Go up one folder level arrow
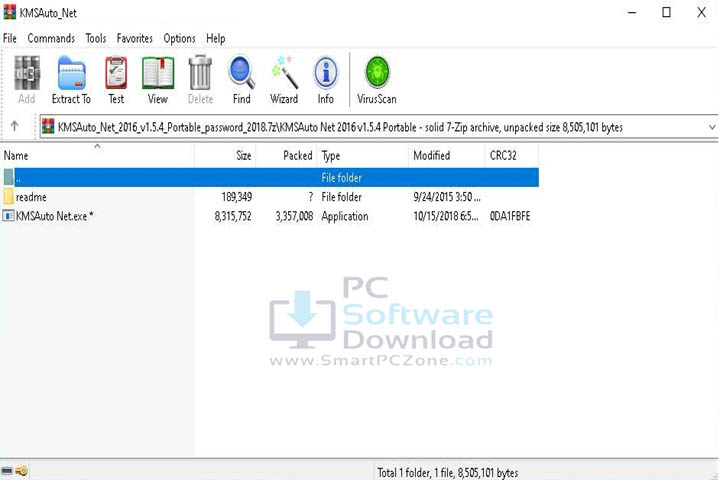The height and width of the screenshot is (480, 720). pos(14,125)
